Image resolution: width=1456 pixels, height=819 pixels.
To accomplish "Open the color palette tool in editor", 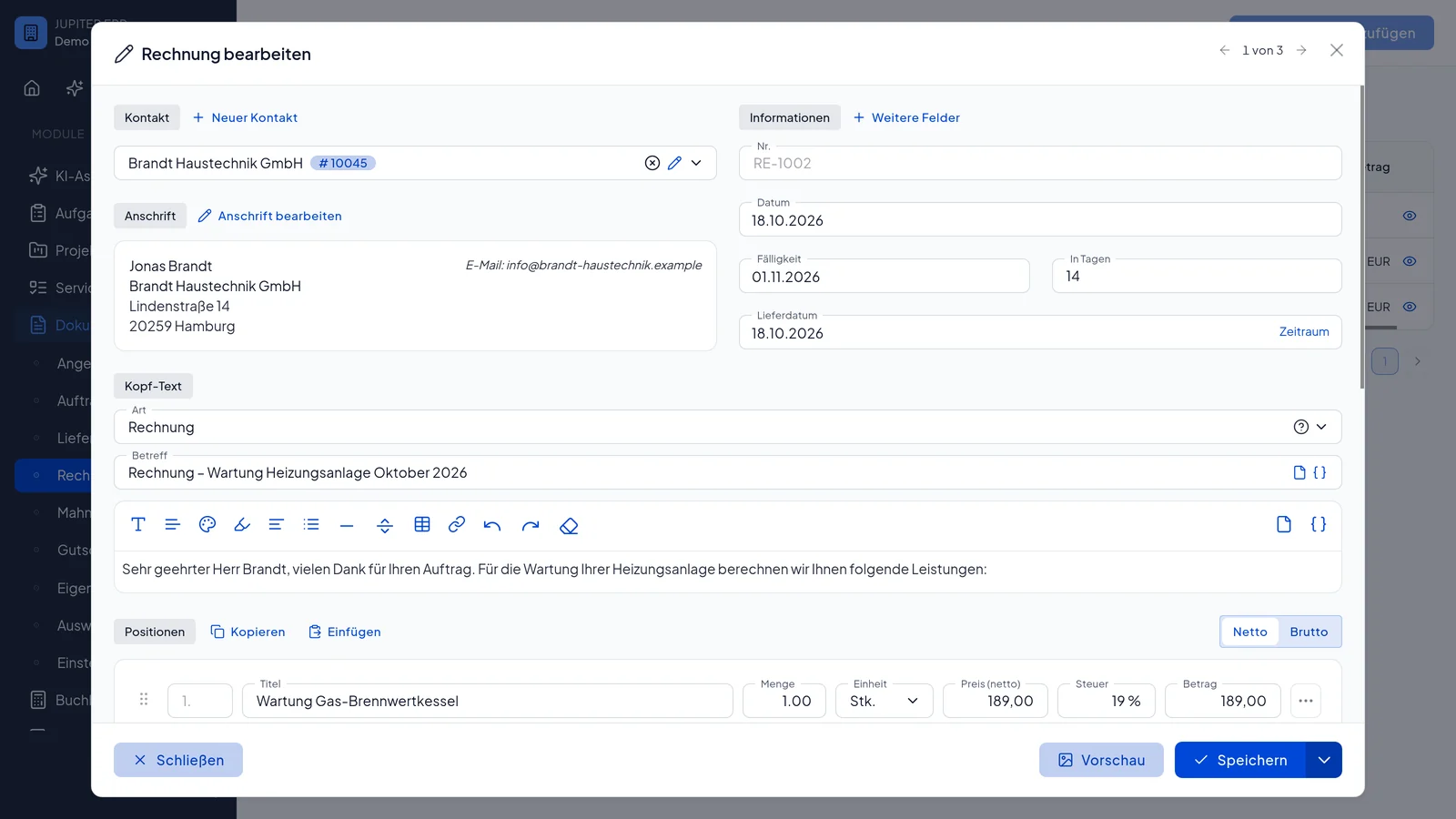I will (x=207, y=524).
